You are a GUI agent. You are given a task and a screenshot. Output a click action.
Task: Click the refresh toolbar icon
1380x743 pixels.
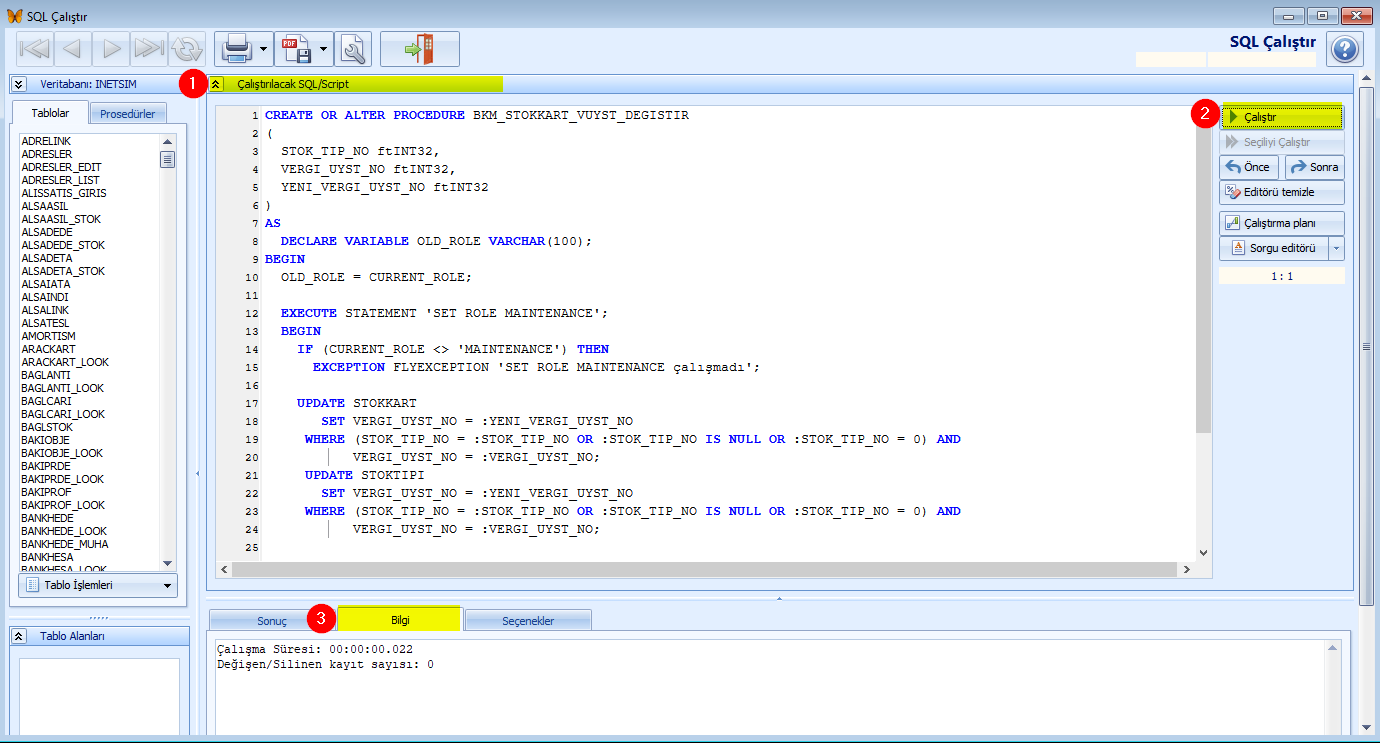coord(187,48)
